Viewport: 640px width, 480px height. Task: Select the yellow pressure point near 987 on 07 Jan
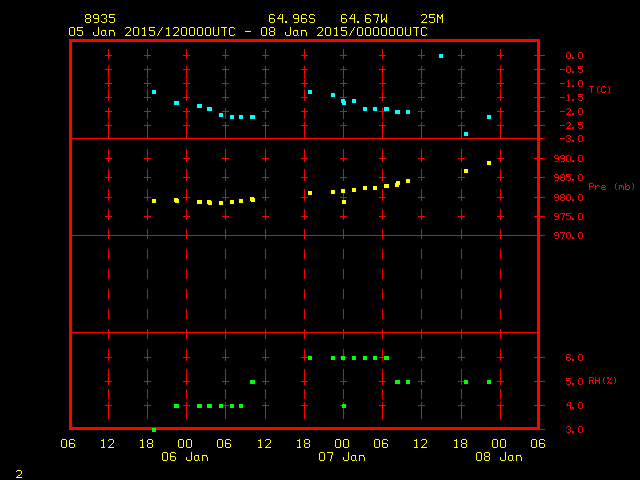point(466,171)
